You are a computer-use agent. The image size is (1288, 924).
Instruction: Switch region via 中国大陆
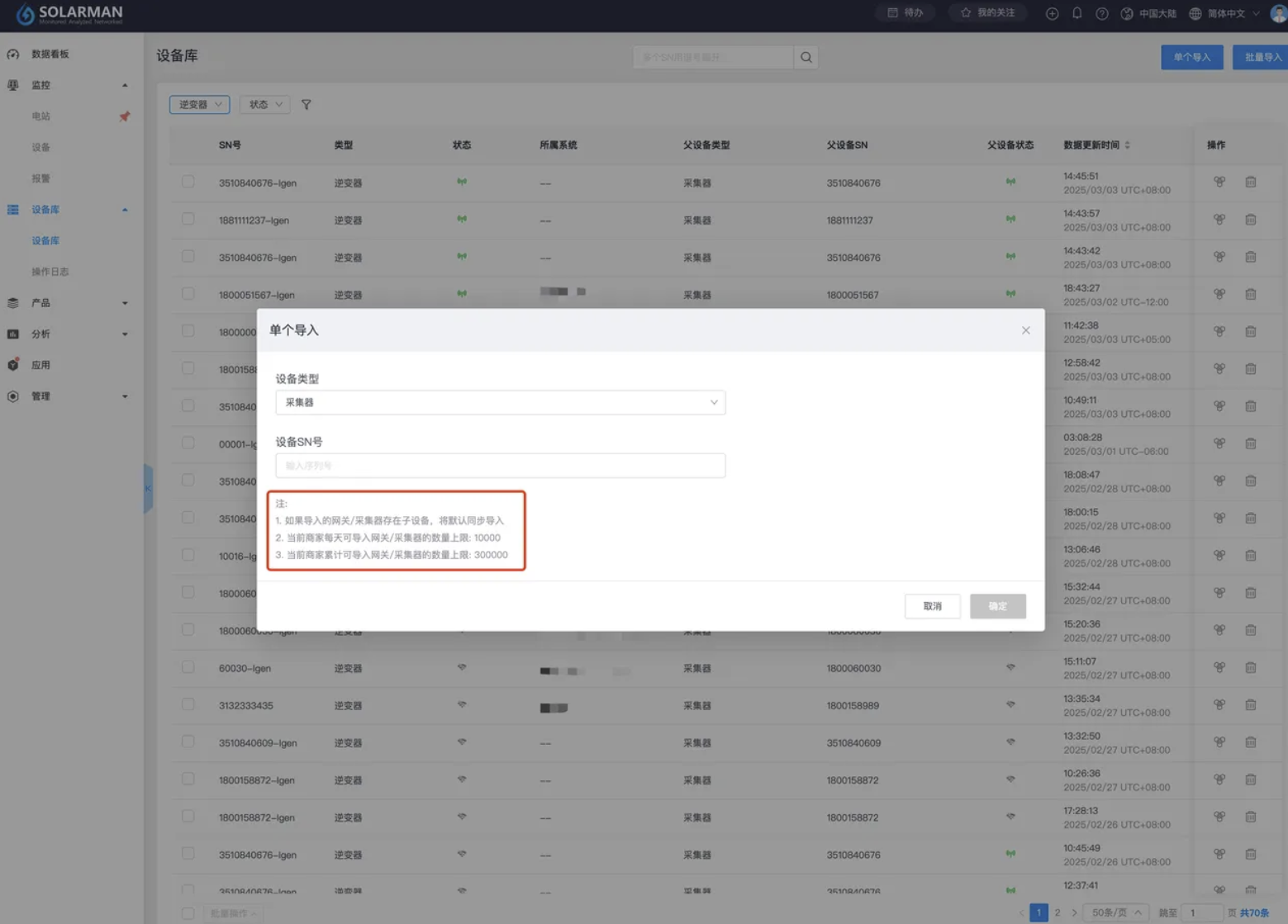pyautogui.click(x=1149, y=13)
